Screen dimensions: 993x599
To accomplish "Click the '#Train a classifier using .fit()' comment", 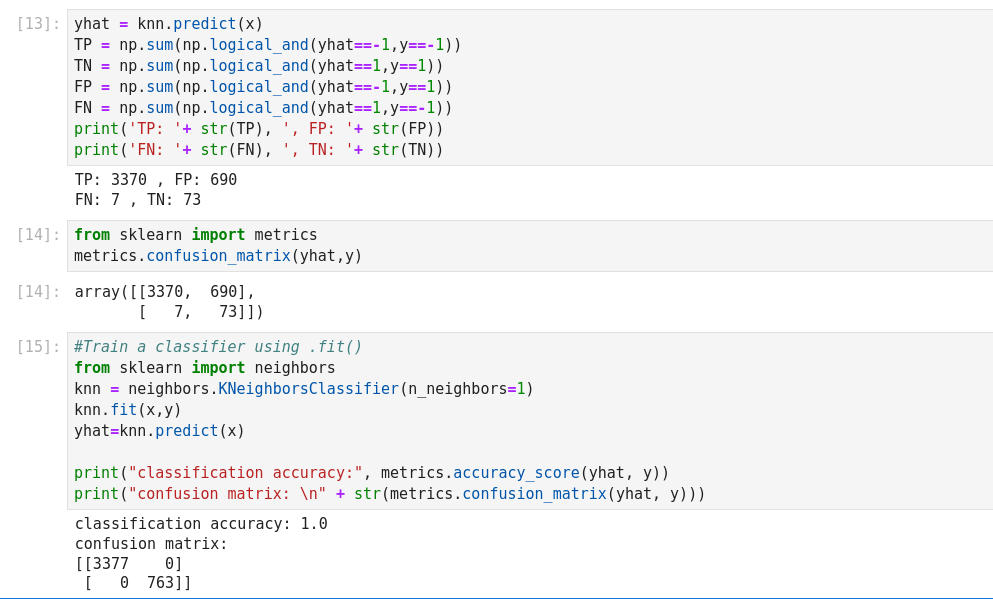I will click(x=218, y=347).
